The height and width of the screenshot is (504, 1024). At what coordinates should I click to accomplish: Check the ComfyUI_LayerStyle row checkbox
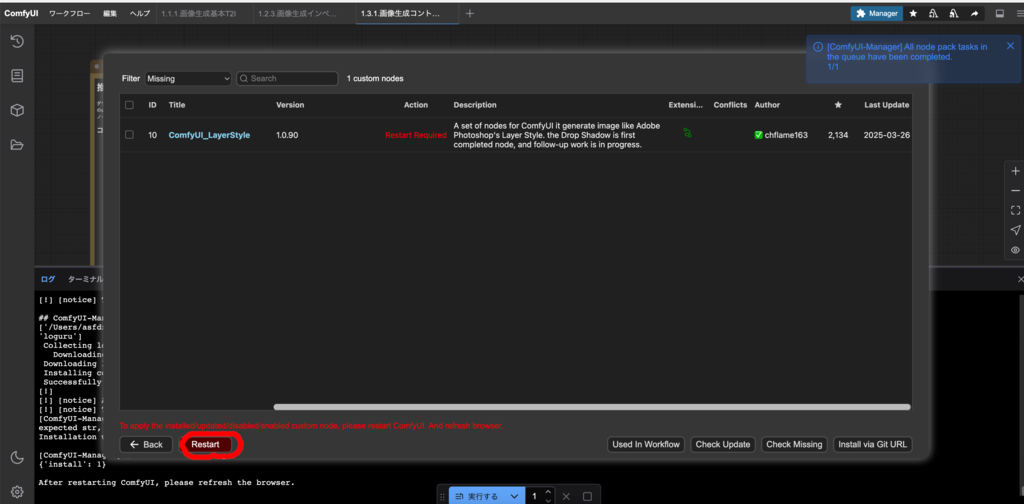[129, 134]
